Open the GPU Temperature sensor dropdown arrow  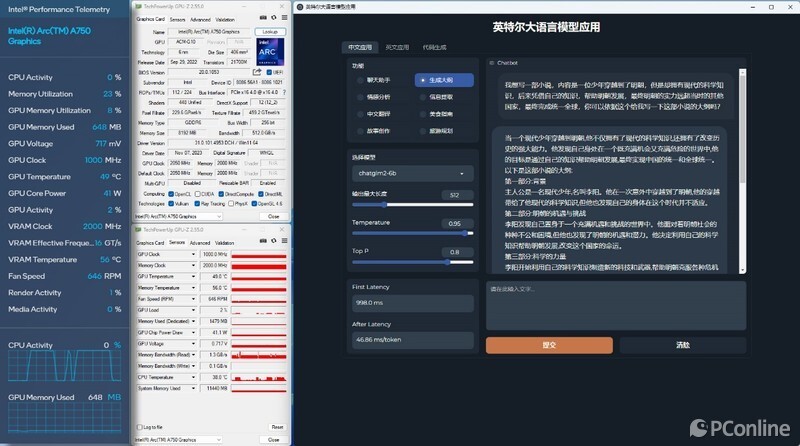tap(193, 277)
